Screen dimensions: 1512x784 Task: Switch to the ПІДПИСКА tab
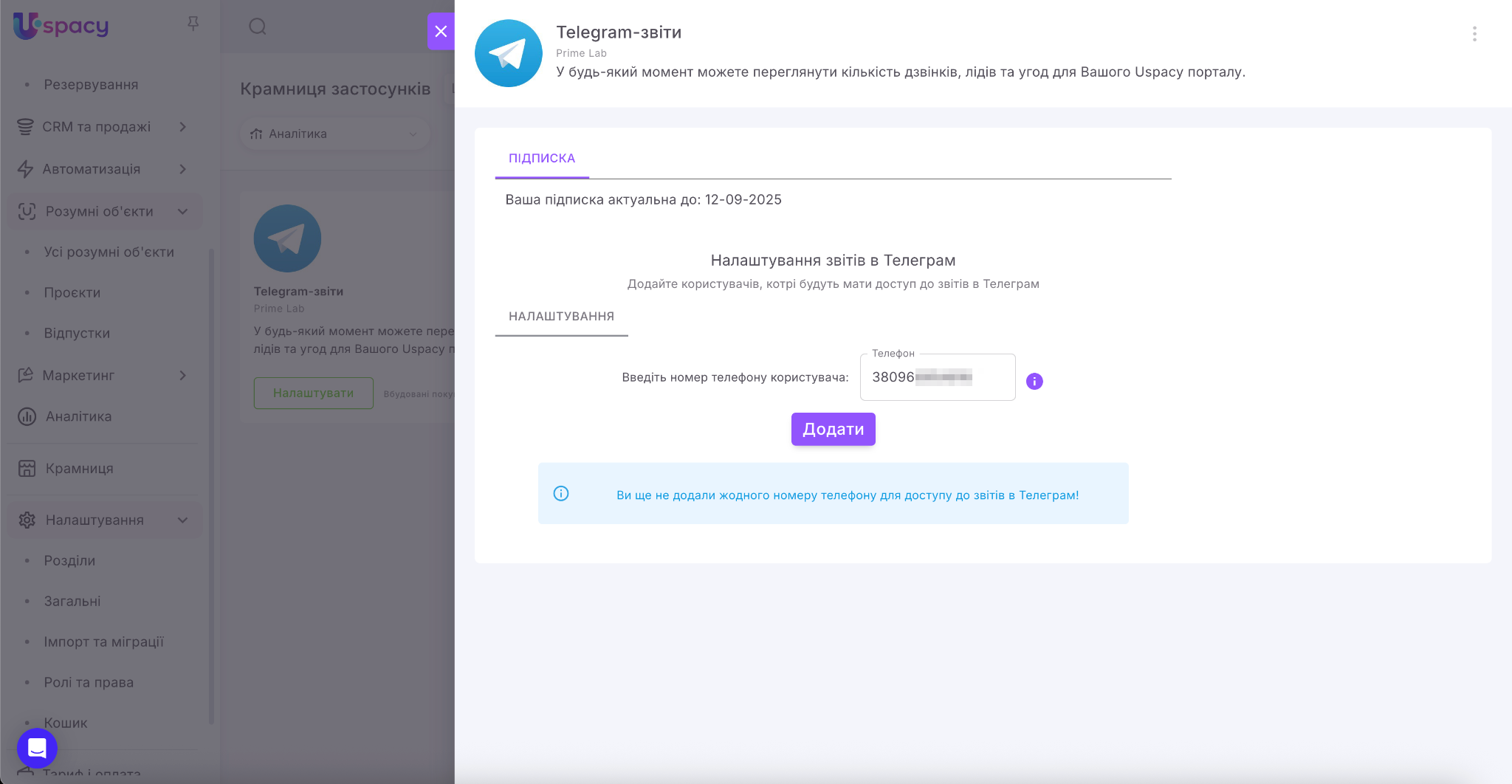pos(542,158)
